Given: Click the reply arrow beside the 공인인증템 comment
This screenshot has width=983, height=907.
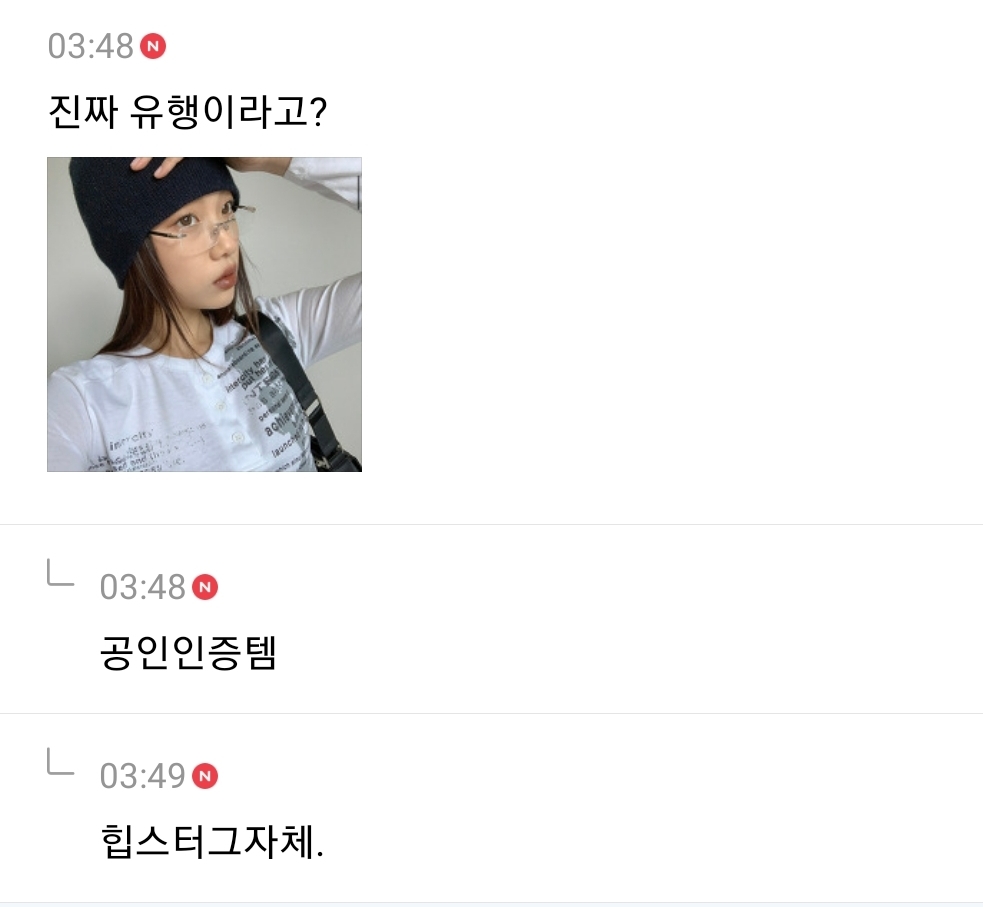Looking at the screenshot, I should click(x=60, y=573).
